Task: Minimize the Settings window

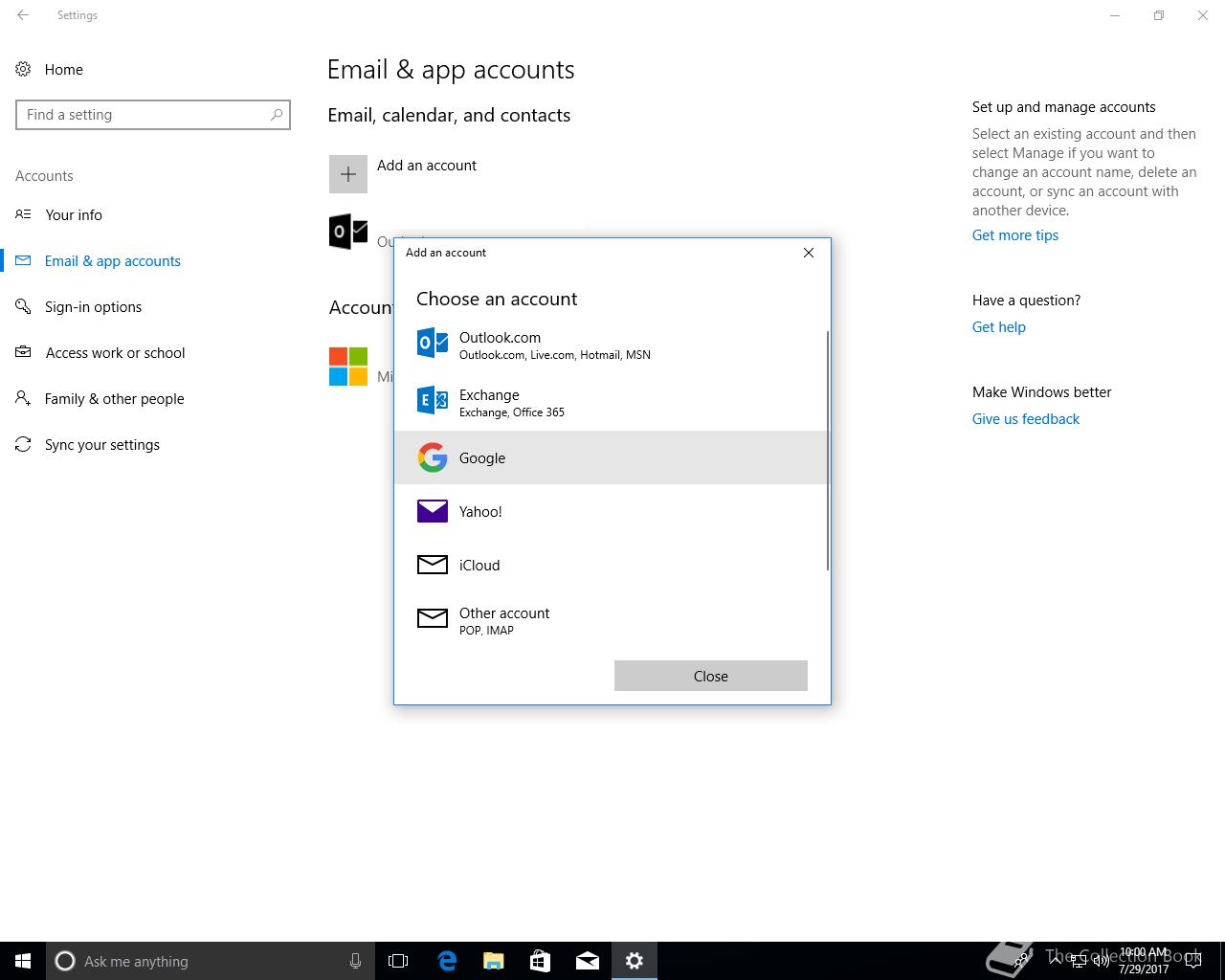Action: click(1115, 15)
